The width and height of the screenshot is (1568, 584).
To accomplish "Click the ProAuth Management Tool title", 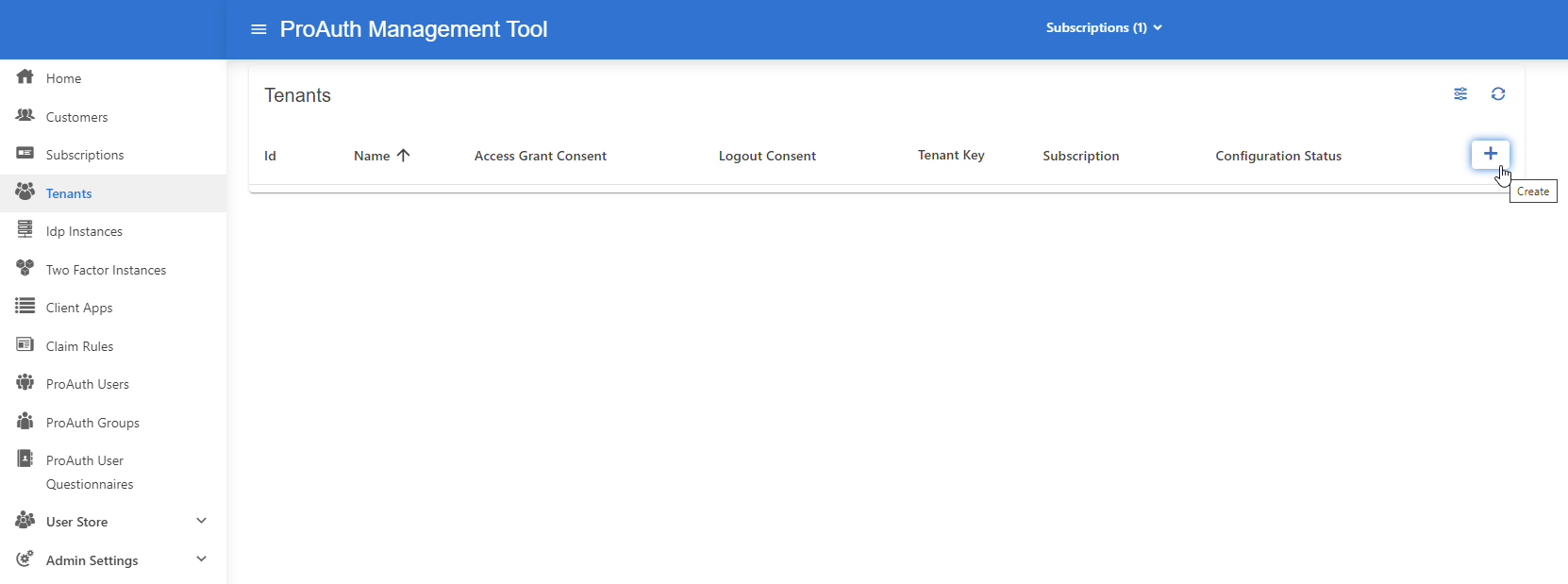I will [x=413, y=29].
